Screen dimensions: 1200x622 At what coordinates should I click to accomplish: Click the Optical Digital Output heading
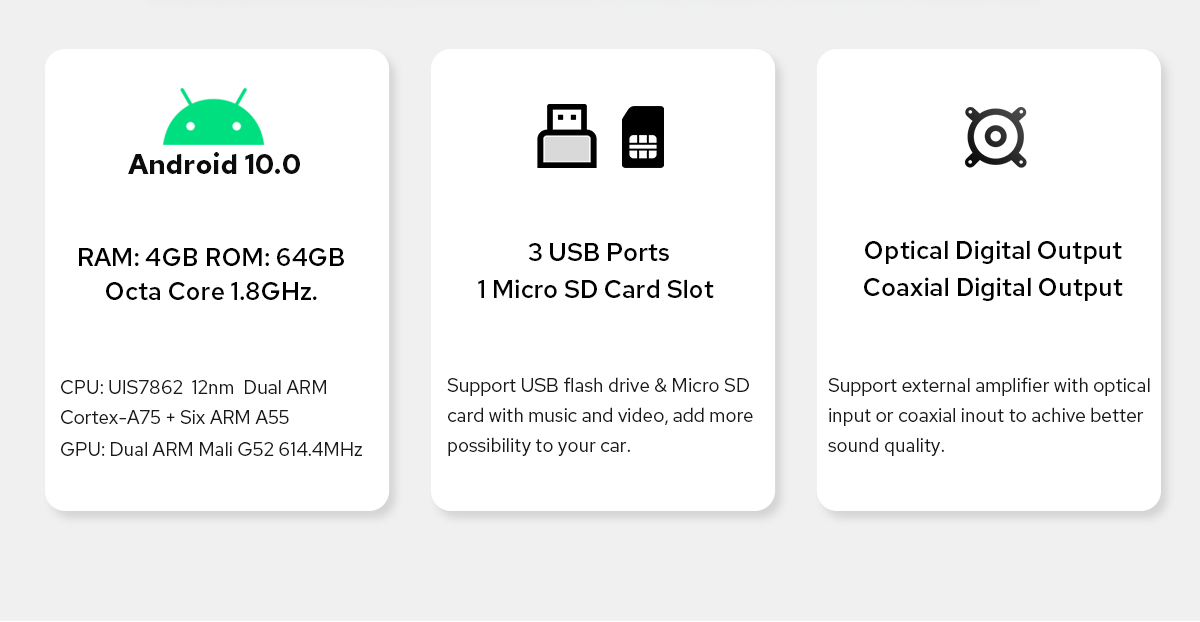point(993,250)
